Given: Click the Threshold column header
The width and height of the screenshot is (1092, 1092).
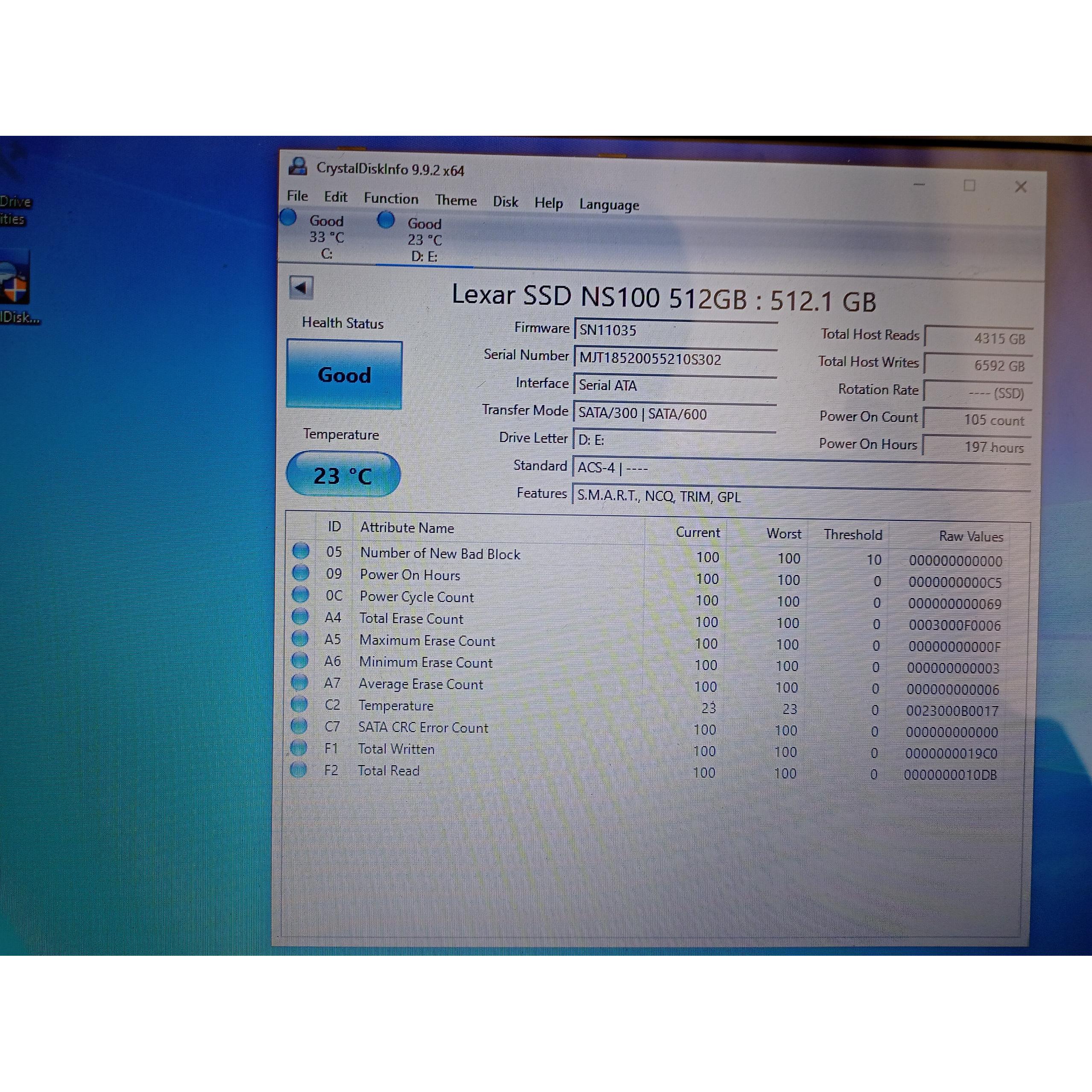Looking at the screenshot, I should [x=853, y=535].
